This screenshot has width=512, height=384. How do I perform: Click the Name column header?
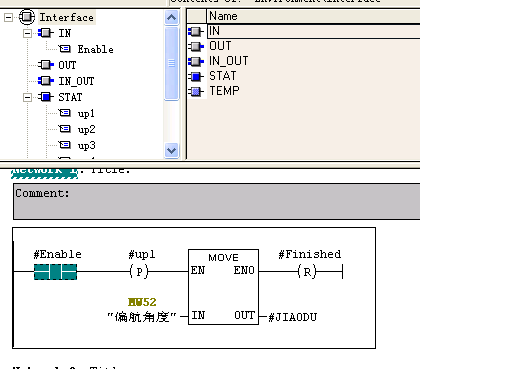coord(313,16)
